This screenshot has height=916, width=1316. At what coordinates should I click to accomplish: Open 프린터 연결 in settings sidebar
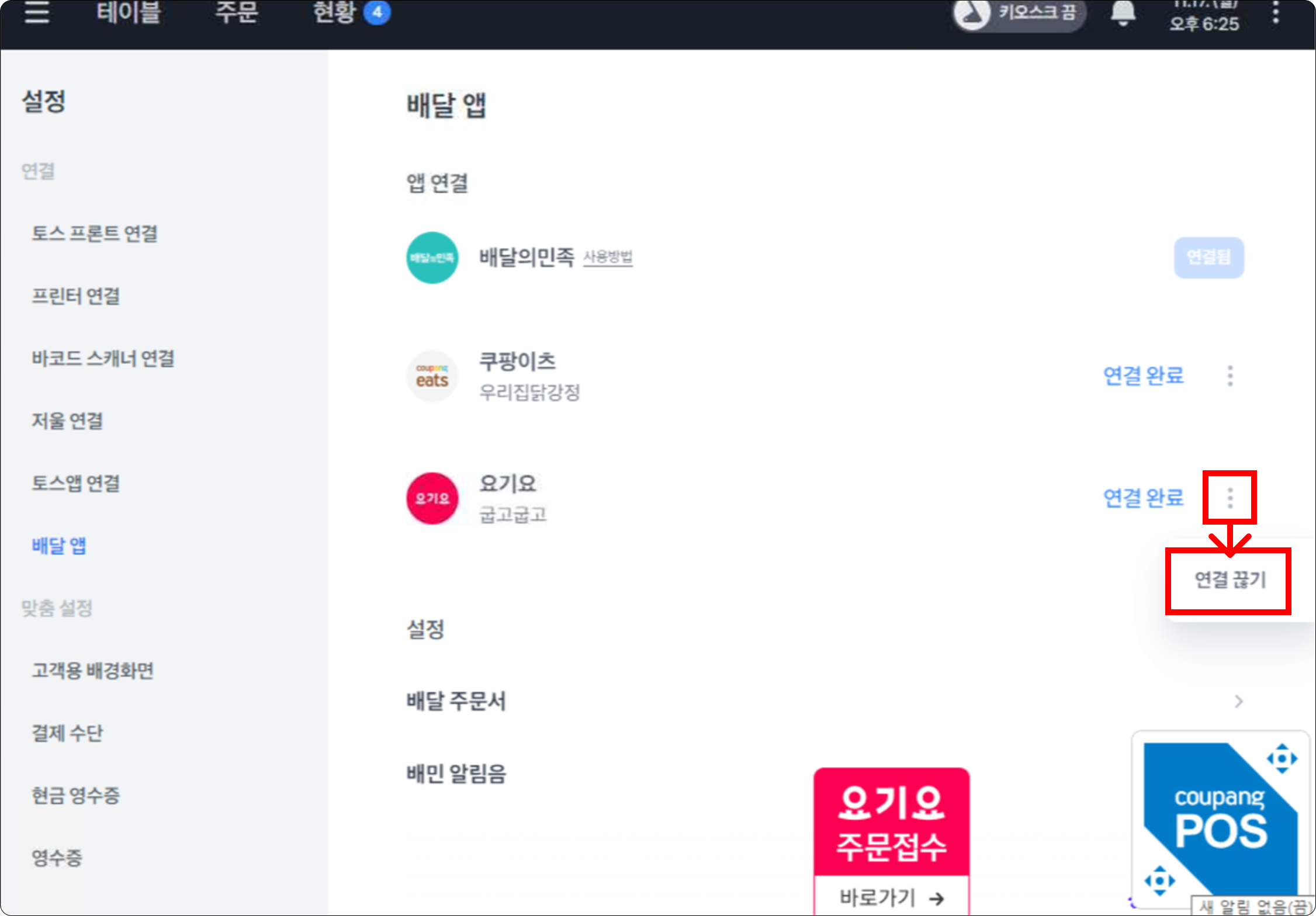click(x=76, y=296)
